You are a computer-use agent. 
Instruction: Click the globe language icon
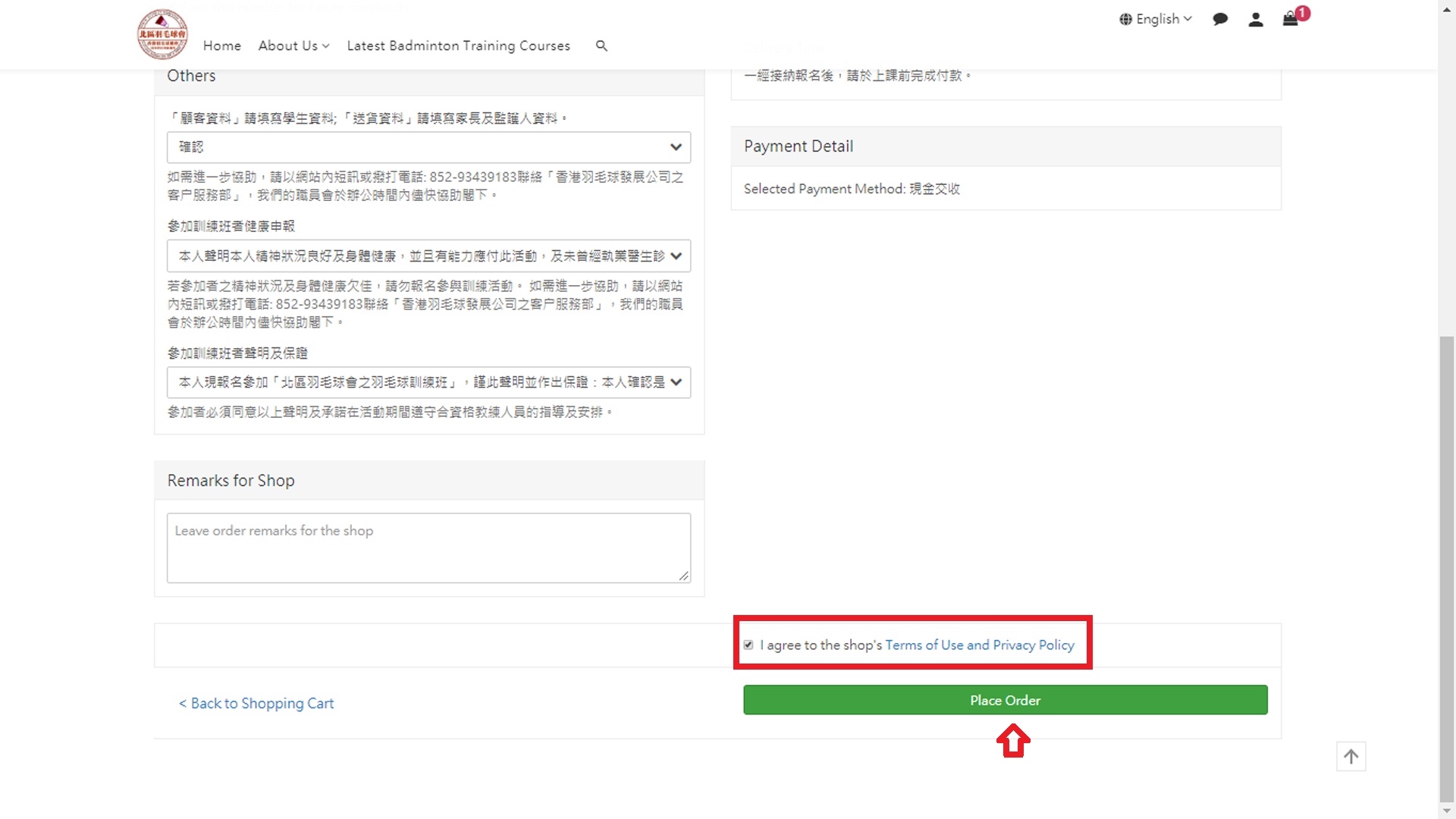pyautogui.click(x=1125, y=20)
